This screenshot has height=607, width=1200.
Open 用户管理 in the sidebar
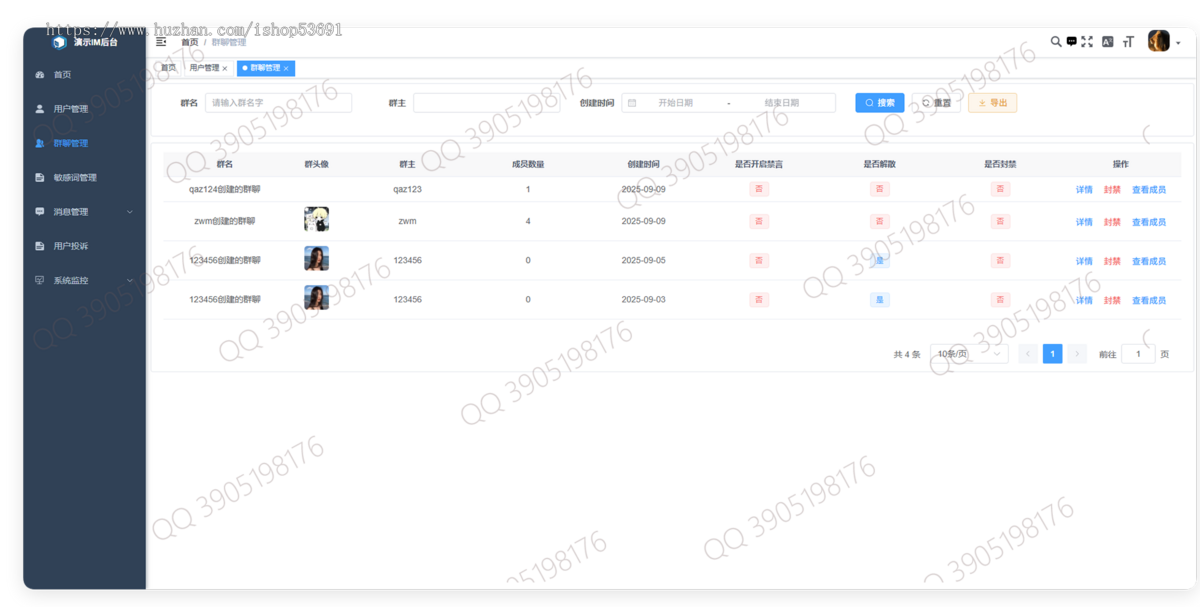click(86, 109)
